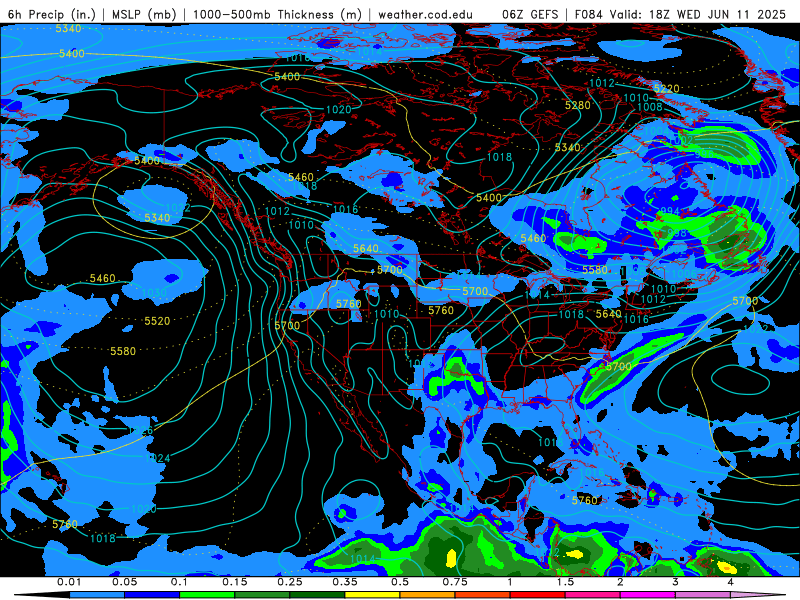Image resolution: width=800 pixels, height=600 pixels.
Task: Click the 'F084' forecast hour label
Action: click(589, 14)
